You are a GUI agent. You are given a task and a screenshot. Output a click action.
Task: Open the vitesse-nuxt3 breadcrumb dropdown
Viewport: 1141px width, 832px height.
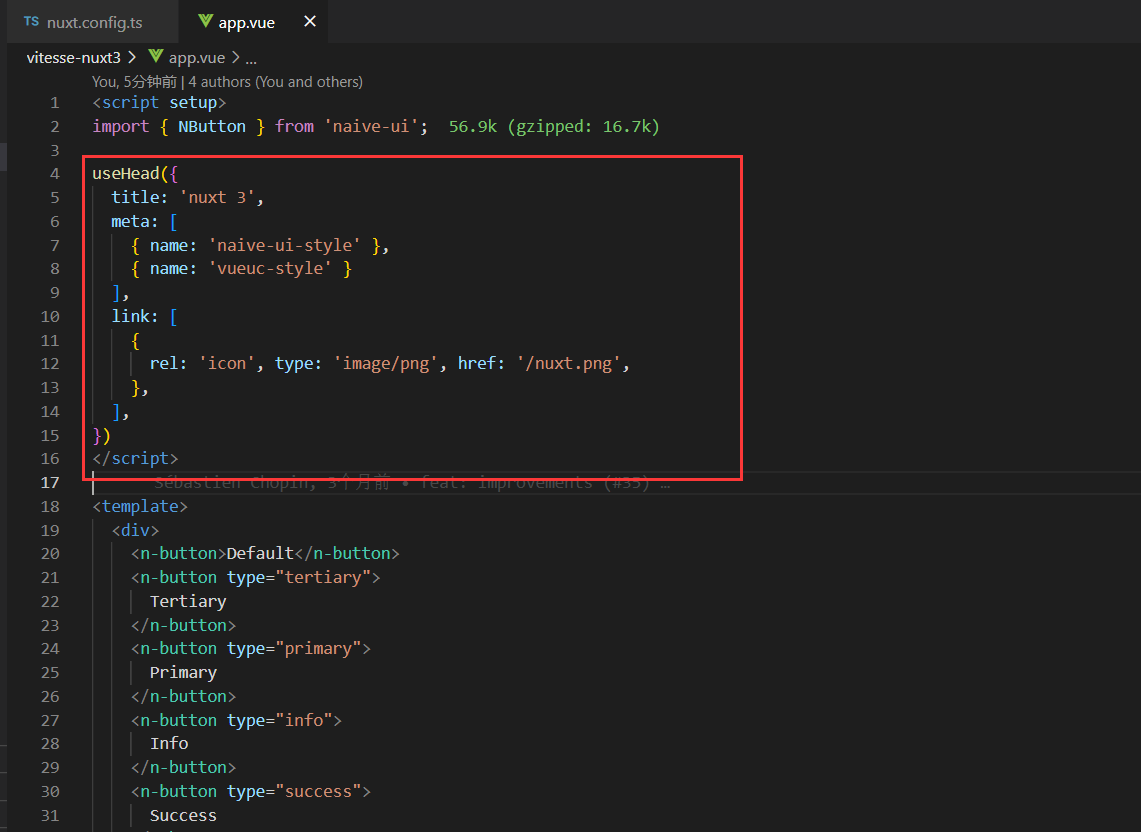pyautogui.click(x=75, y=58)
